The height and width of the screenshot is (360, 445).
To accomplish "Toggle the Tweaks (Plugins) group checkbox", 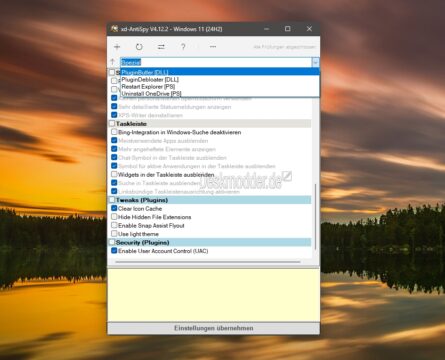I will click(112, 200).
